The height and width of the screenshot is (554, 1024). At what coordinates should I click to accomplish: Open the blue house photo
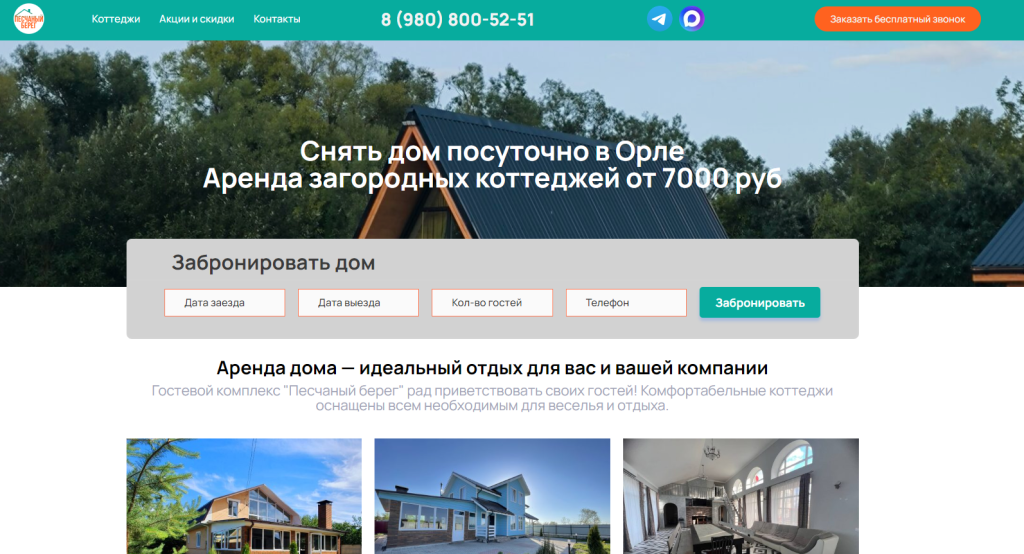pos(492,496)
